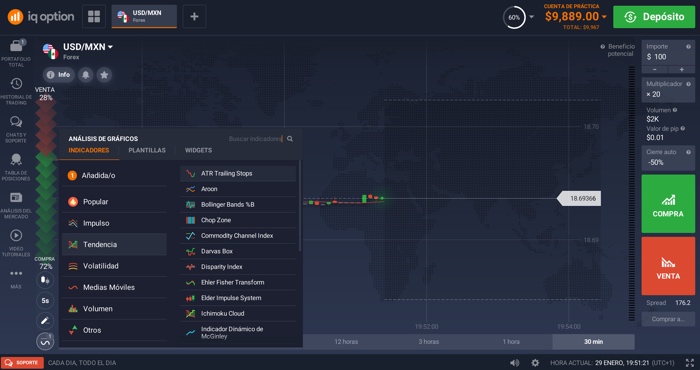
Task: Click the price alert bell icon
Action: pyautogui.click(x=85, y=75)
